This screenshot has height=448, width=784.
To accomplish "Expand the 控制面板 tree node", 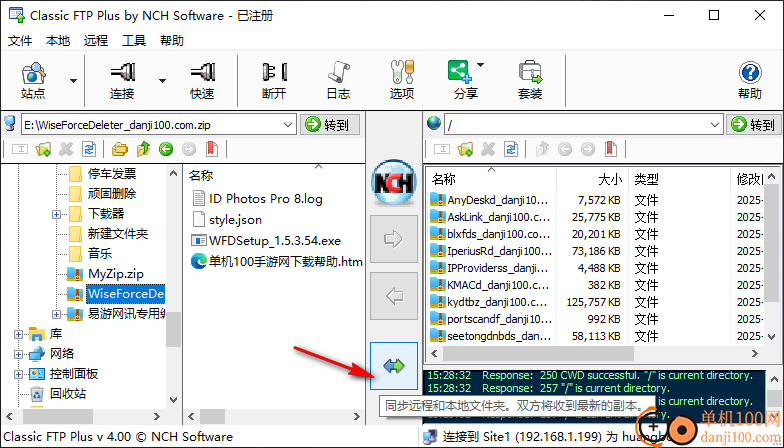I will (x=18, y=374).
